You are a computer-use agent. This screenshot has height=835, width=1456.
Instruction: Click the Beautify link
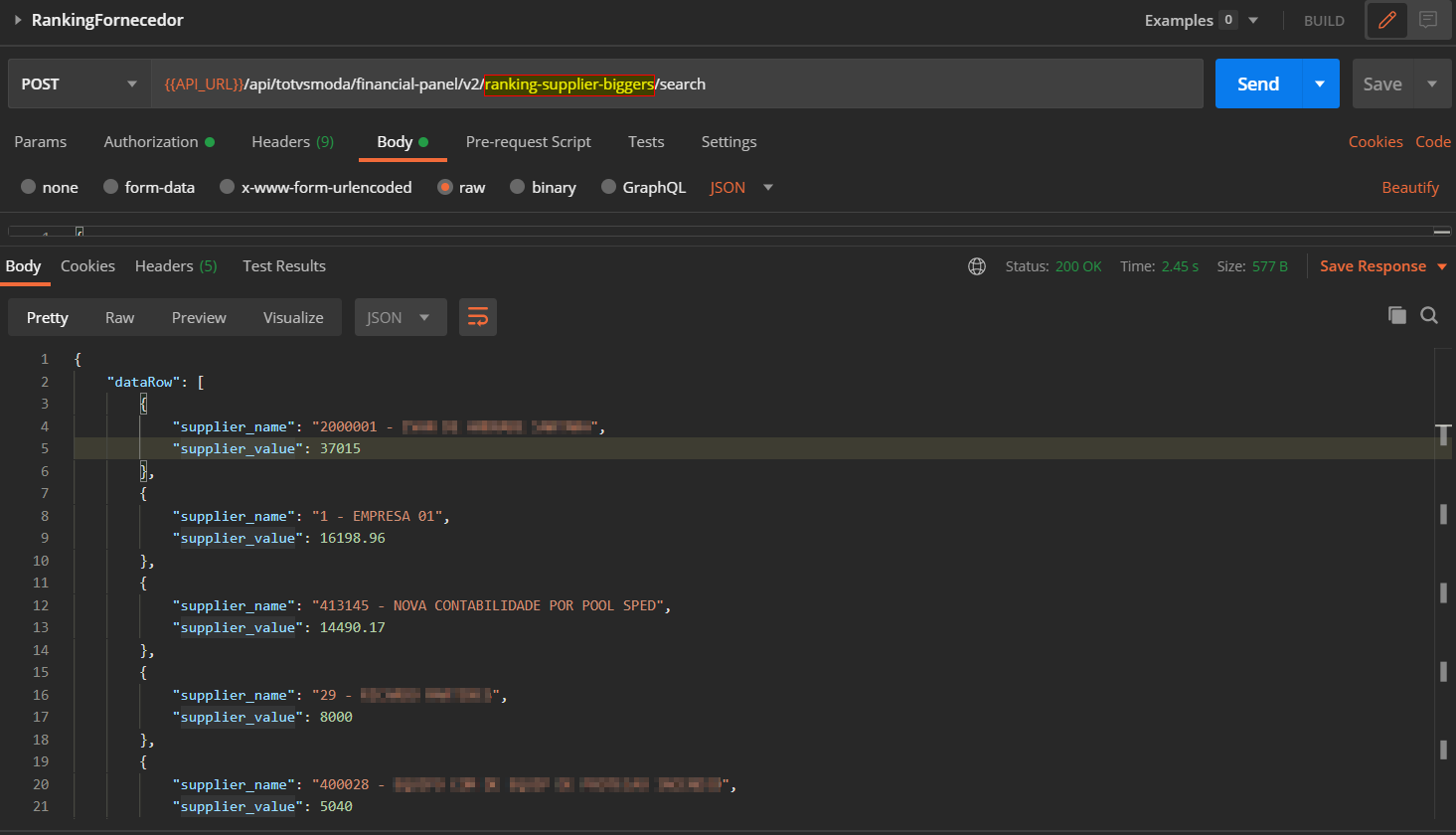[1410, 188]
